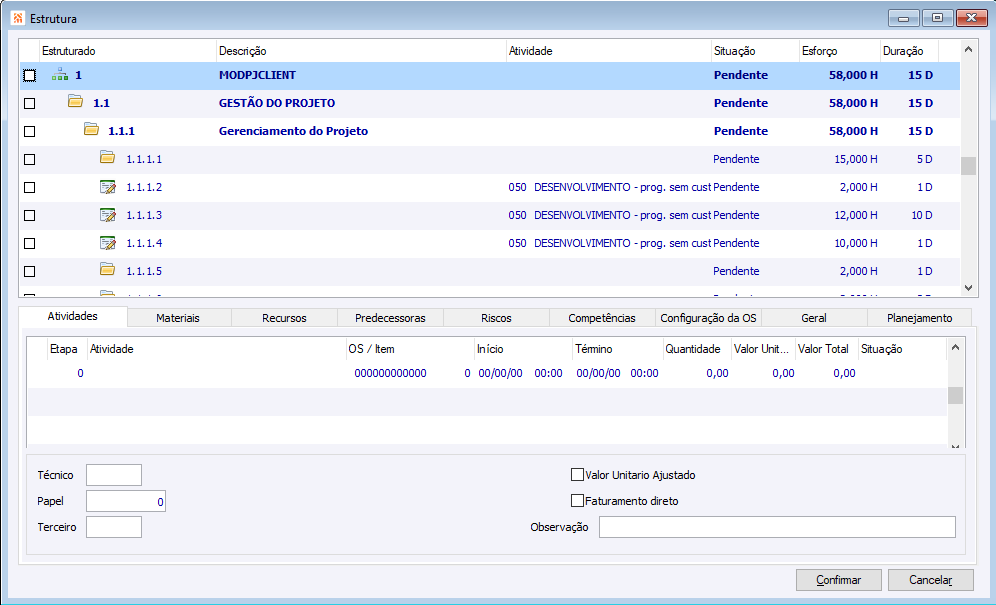The image size is (996, 605).
Task: Click the Terceiro input field
Action: pyautogui.click(x=114, y=527)
